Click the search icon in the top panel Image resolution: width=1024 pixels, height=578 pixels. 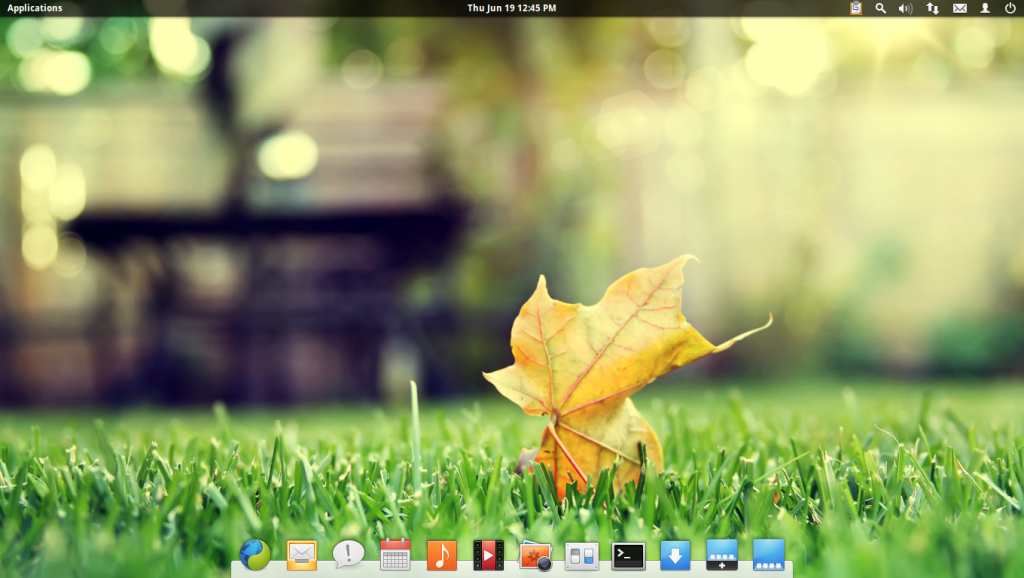coord(880,8)
